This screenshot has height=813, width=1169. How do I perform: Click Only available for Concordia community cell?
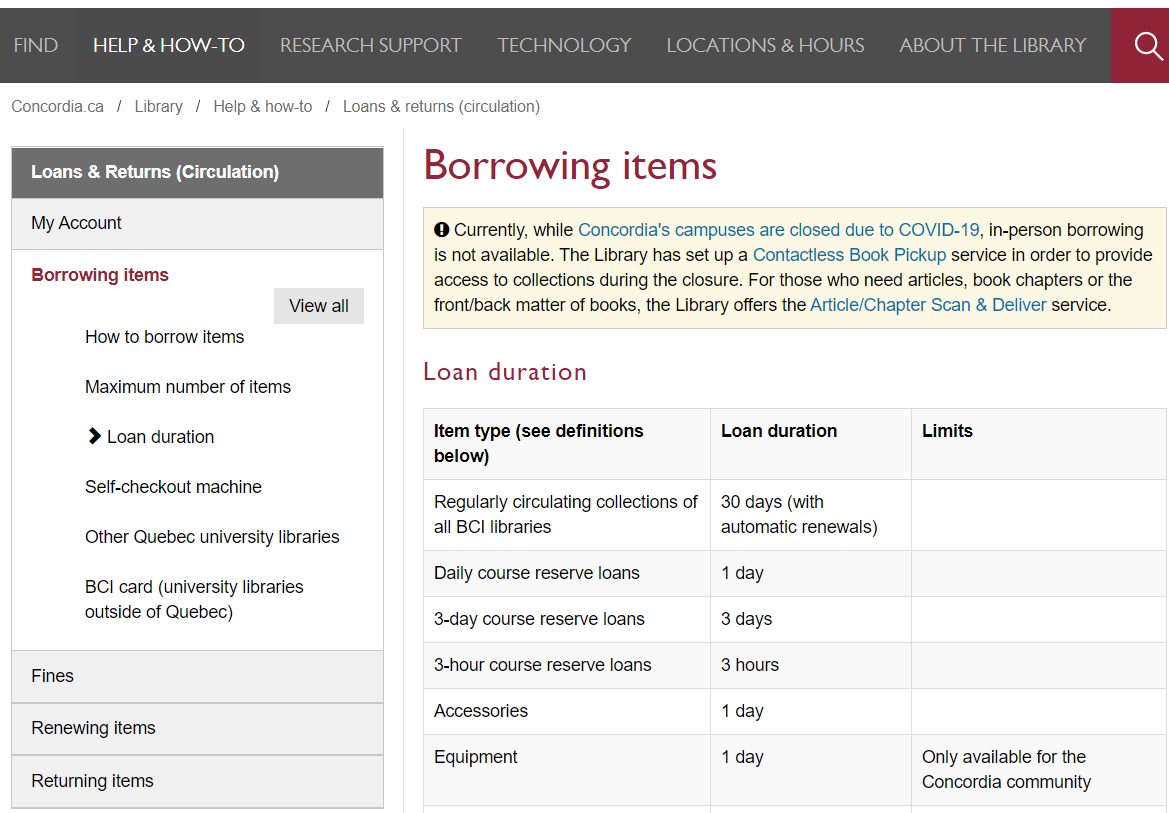coord(1039,770)
